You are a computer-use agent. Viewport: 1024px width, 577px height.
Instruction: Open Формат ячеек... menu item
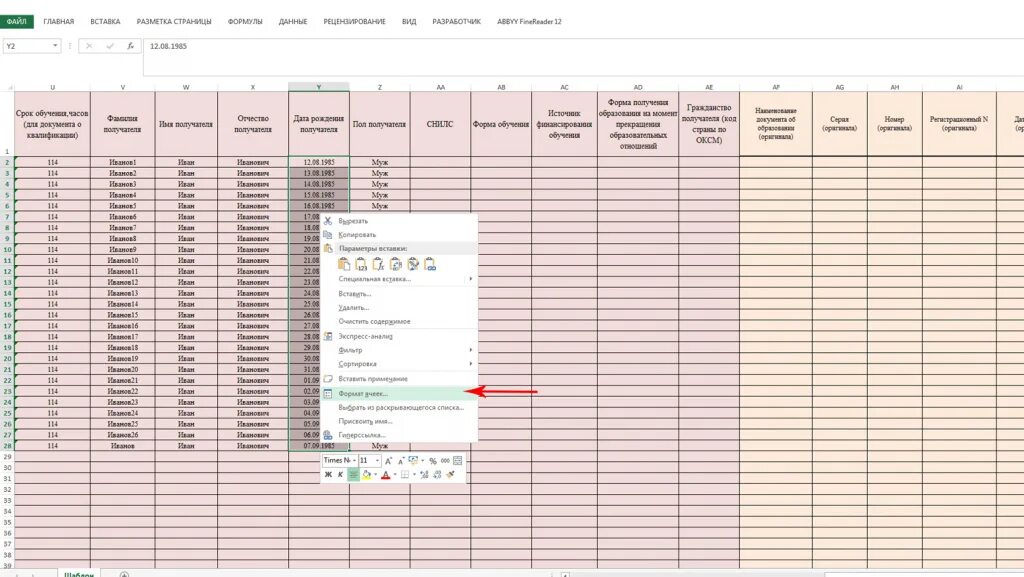pos(399,394)
